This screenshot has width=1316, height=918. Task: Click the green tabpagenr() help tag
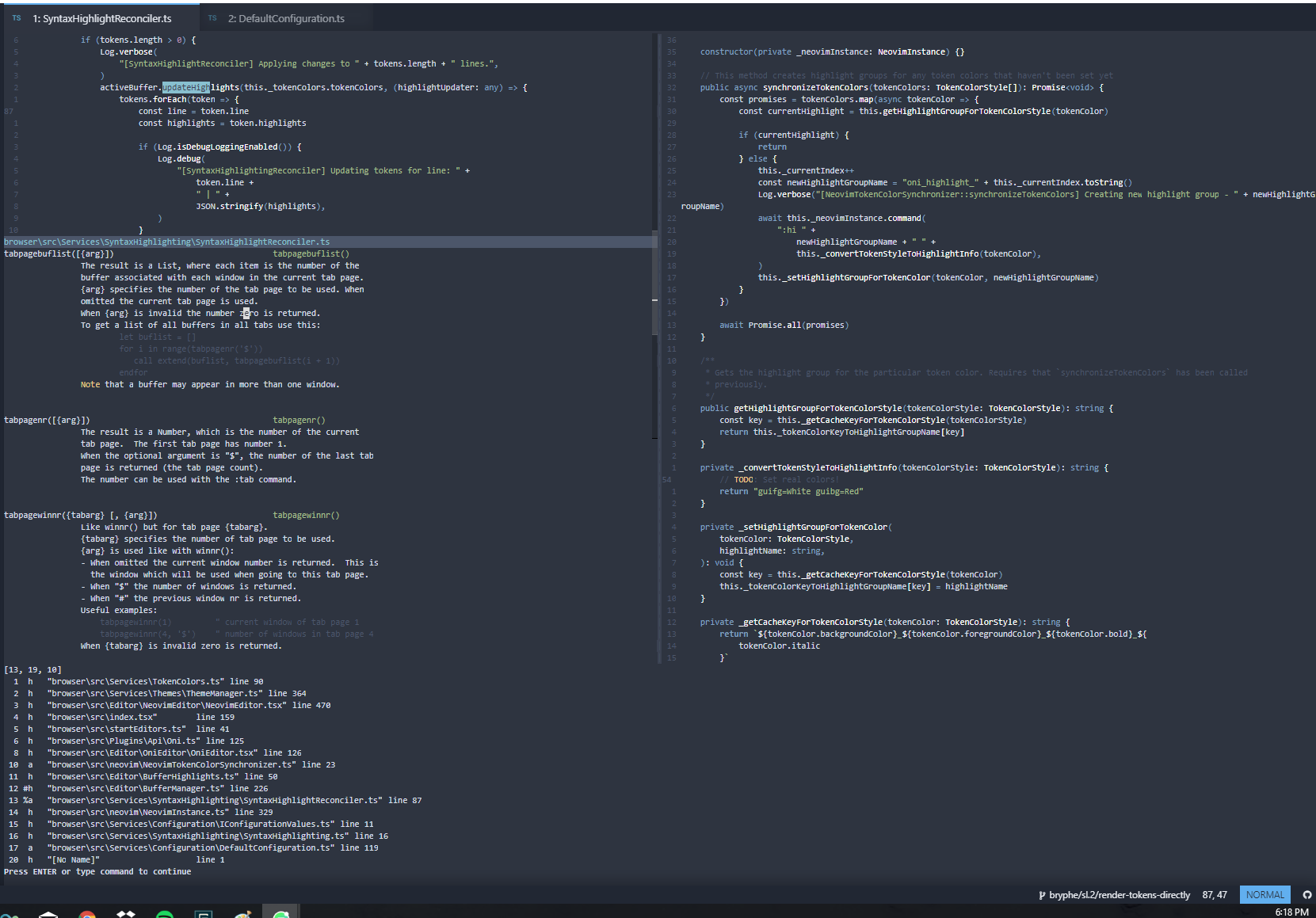coord(299,420)
